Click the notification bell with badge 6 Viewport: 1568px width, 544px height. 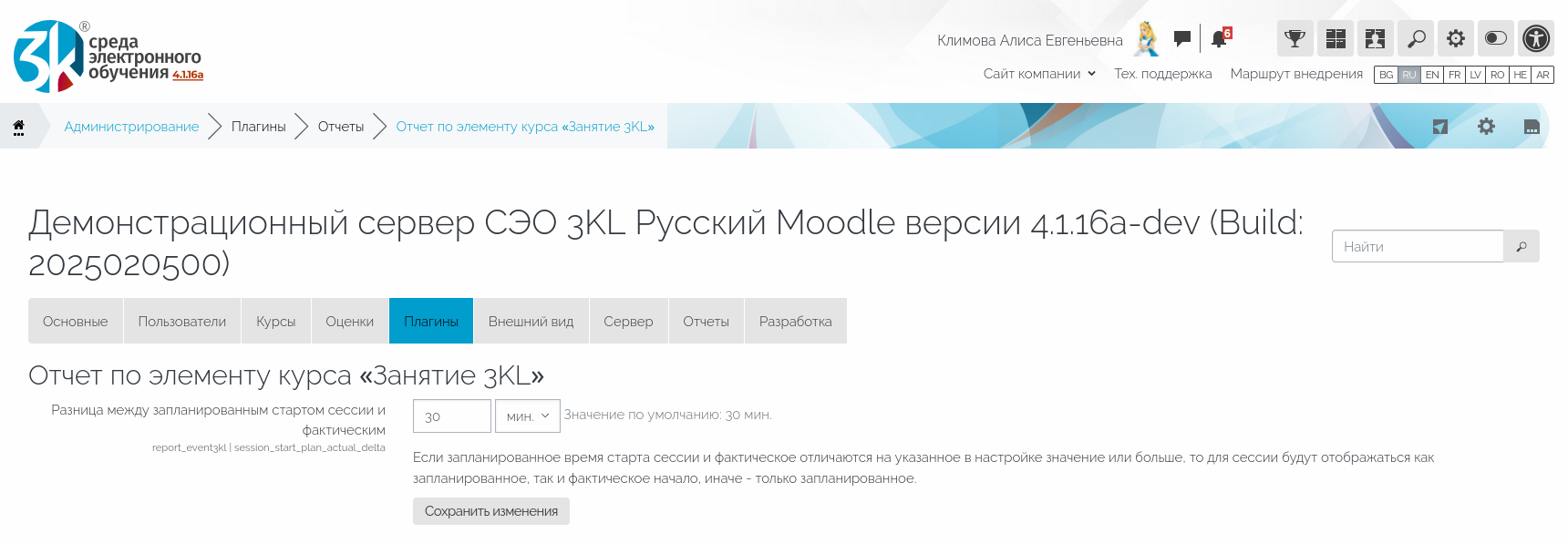[1219, 38]
